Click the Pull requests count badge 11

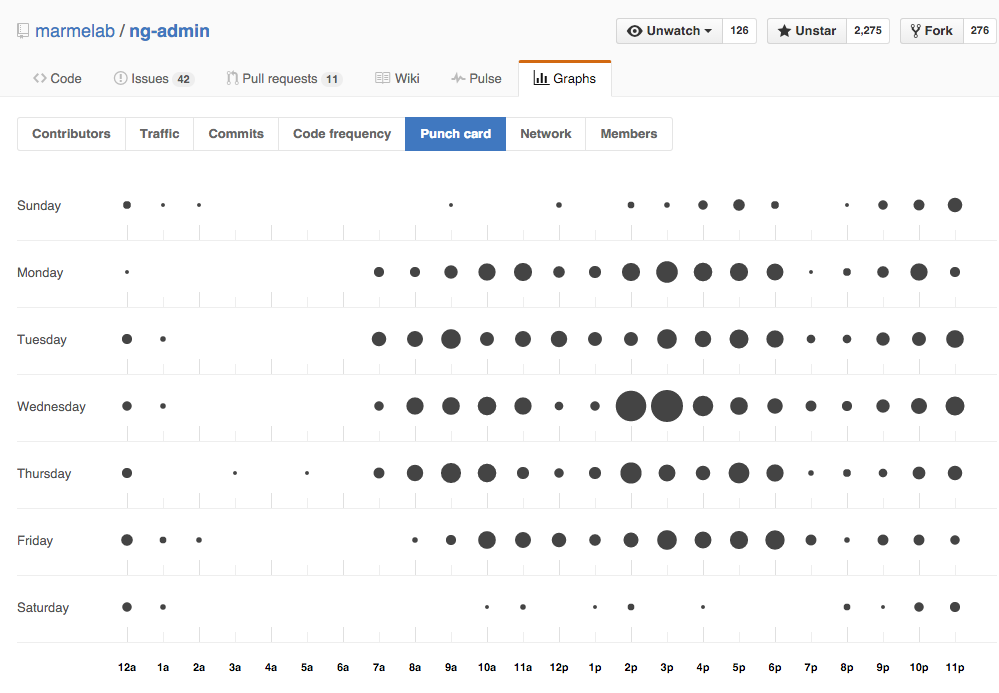click(x=332, y=79)
